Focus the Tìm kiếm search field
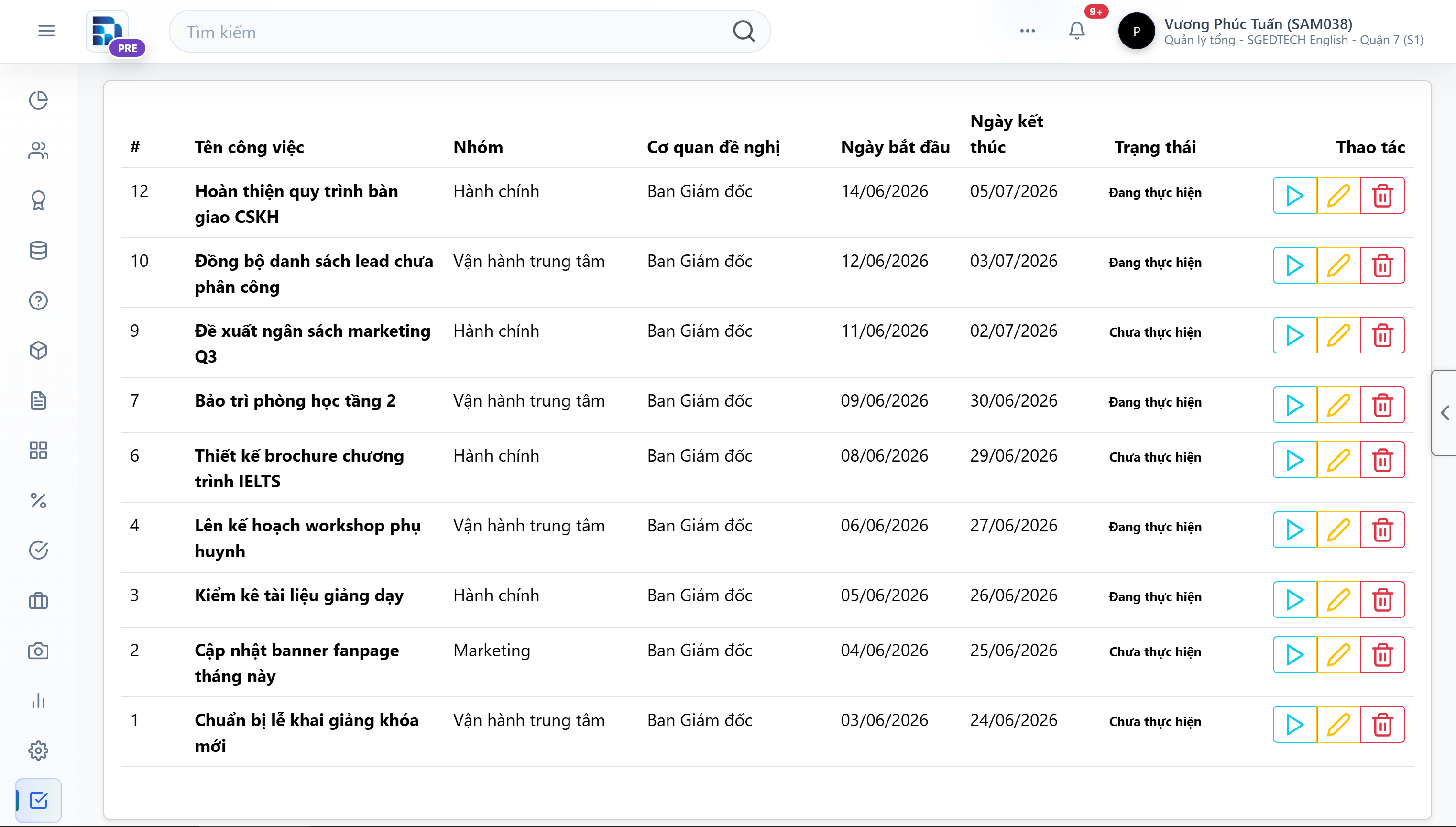Viewport: 1456px width, 827px height. (x=470, y=31)
